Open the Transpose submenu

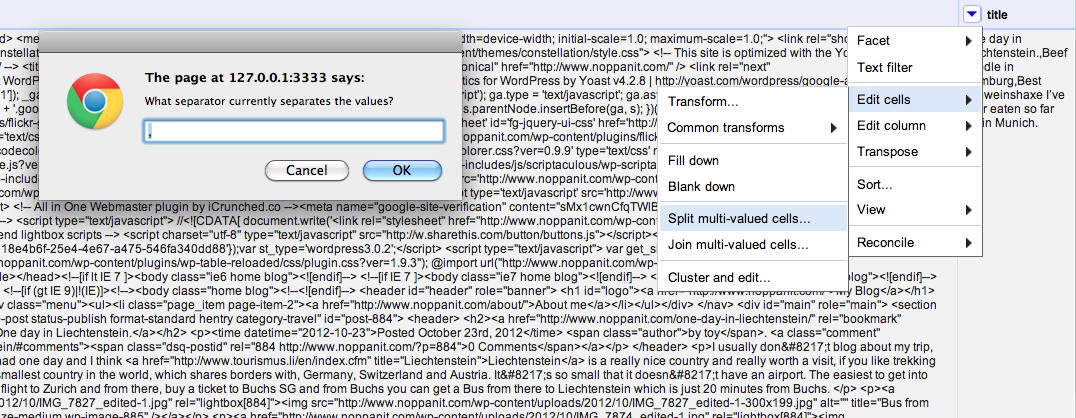pos(913,152)
